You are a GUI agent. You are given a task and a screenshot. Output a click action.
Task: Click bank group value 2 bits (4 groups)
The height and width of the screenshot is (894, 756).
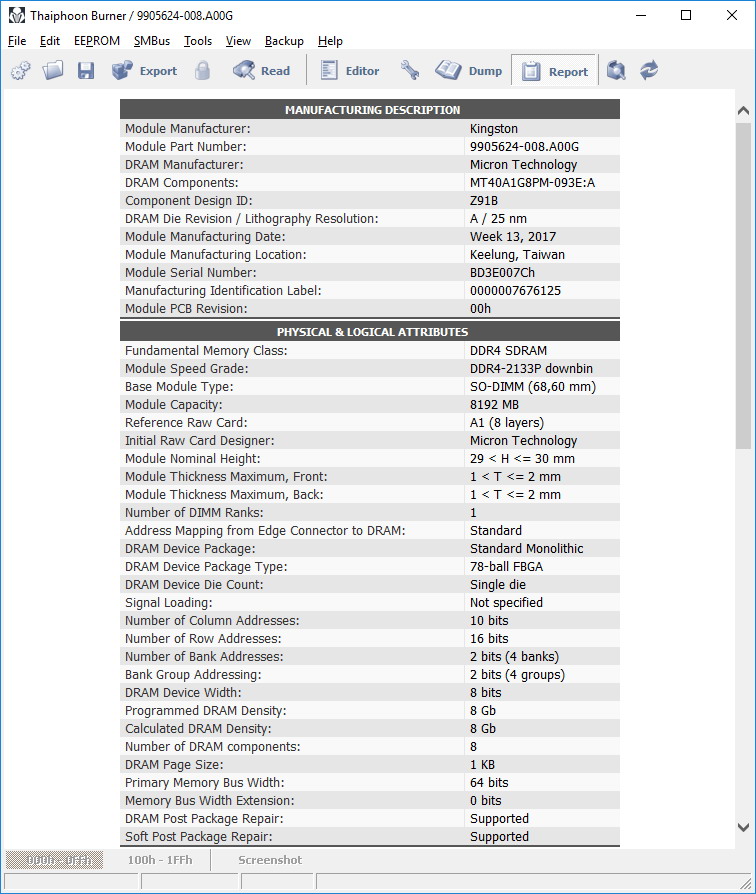pyautogui.click(x=517, y=674)
